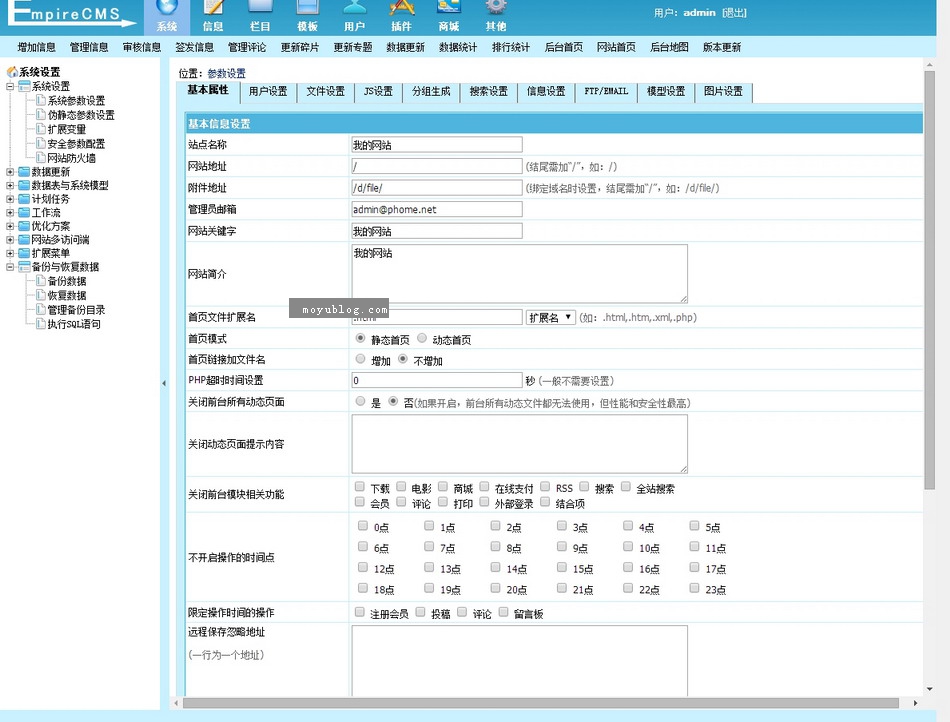950x722 pixels.
Task: Click the vertical scrollbar thumb of settings panel
Action: pyautogui.click(x=929, y=280)
